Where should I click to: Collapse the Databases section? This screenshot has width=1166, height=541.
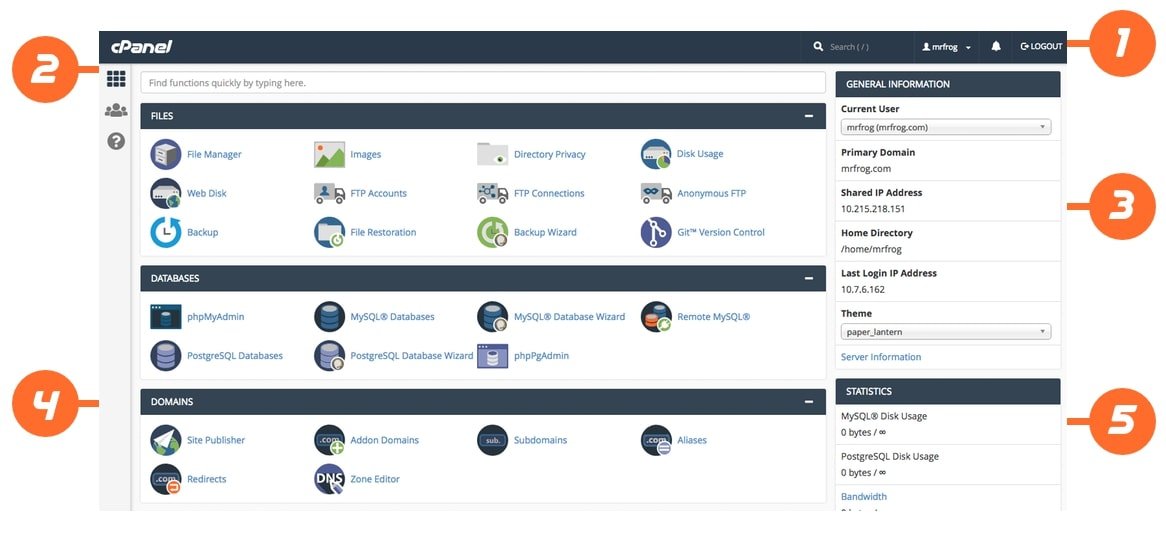(808, 278)
